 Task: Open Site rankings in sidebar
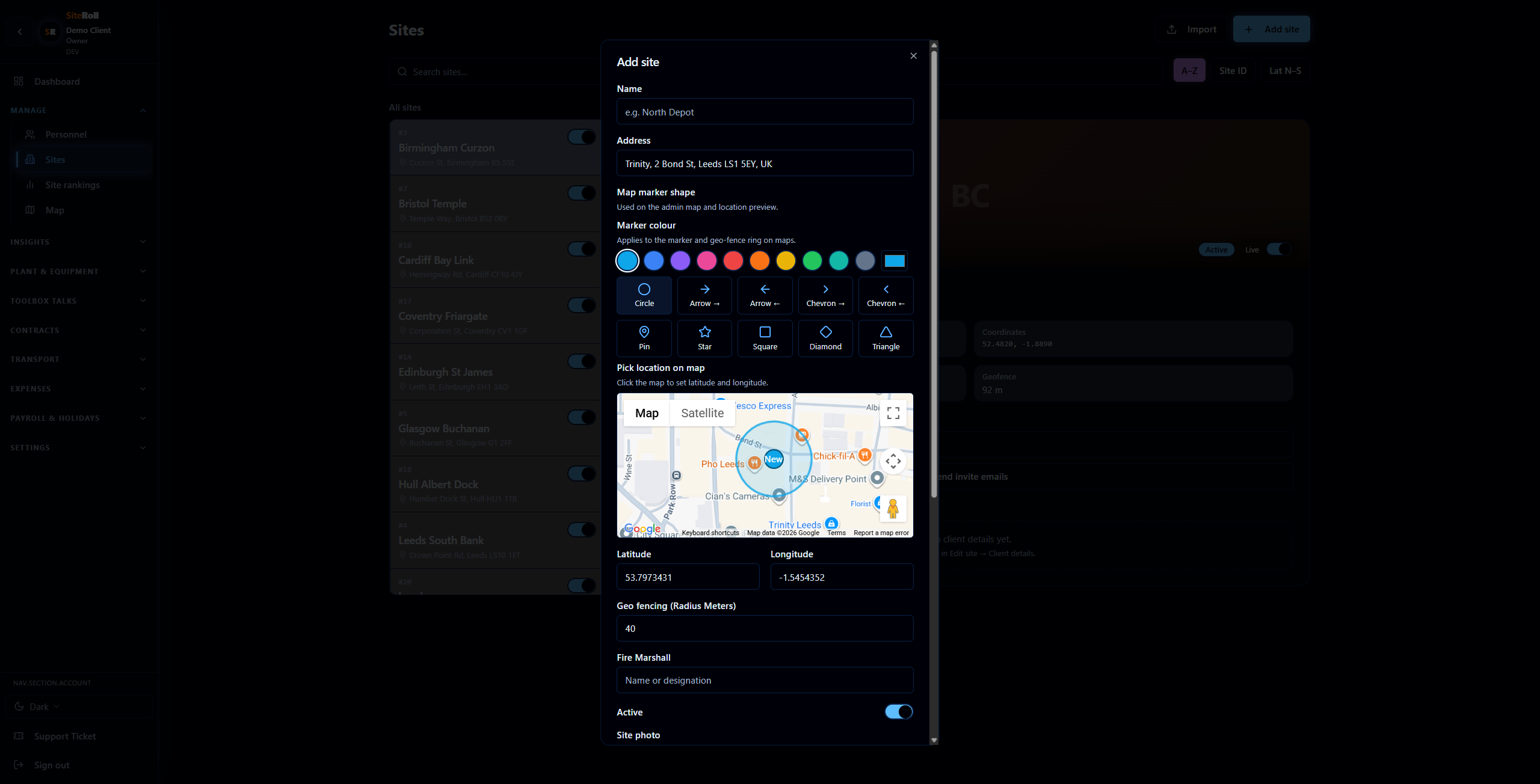(72, 185)
